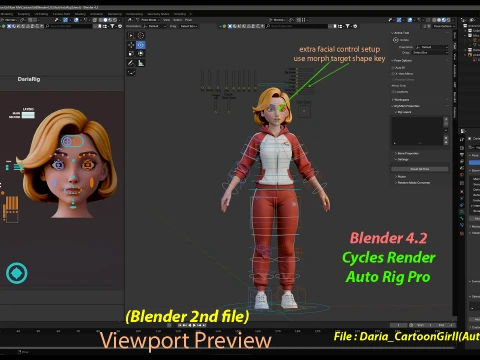The height and width of the screenshot is (360, 480).
Task: Switch main viewport to wireframe shading
Action: pyautogui.click(x=435, y=20)
